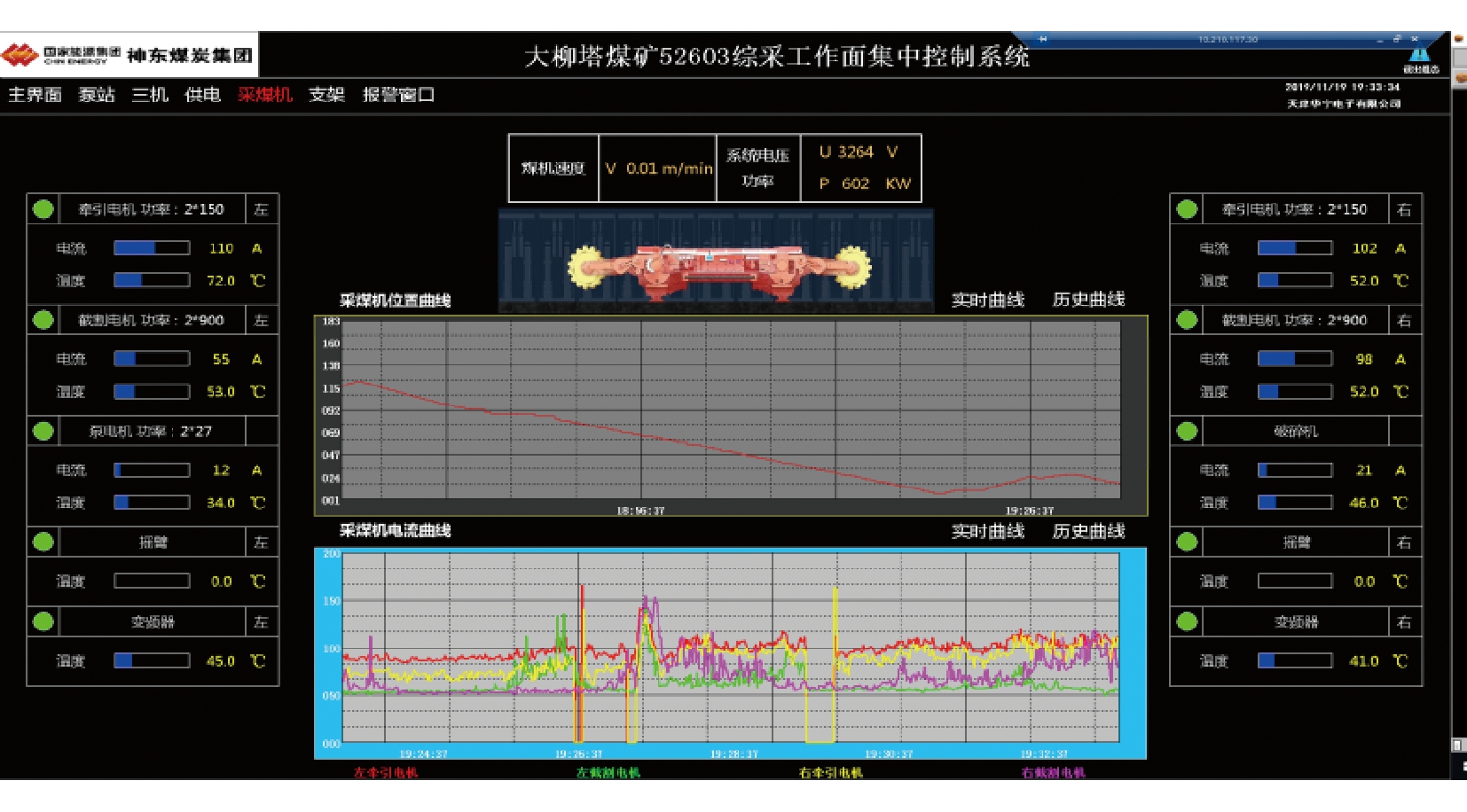Open 历史曲线 for shearer current chart
Viewport: 1467px width, 812px height.
tap(1088, 531)
